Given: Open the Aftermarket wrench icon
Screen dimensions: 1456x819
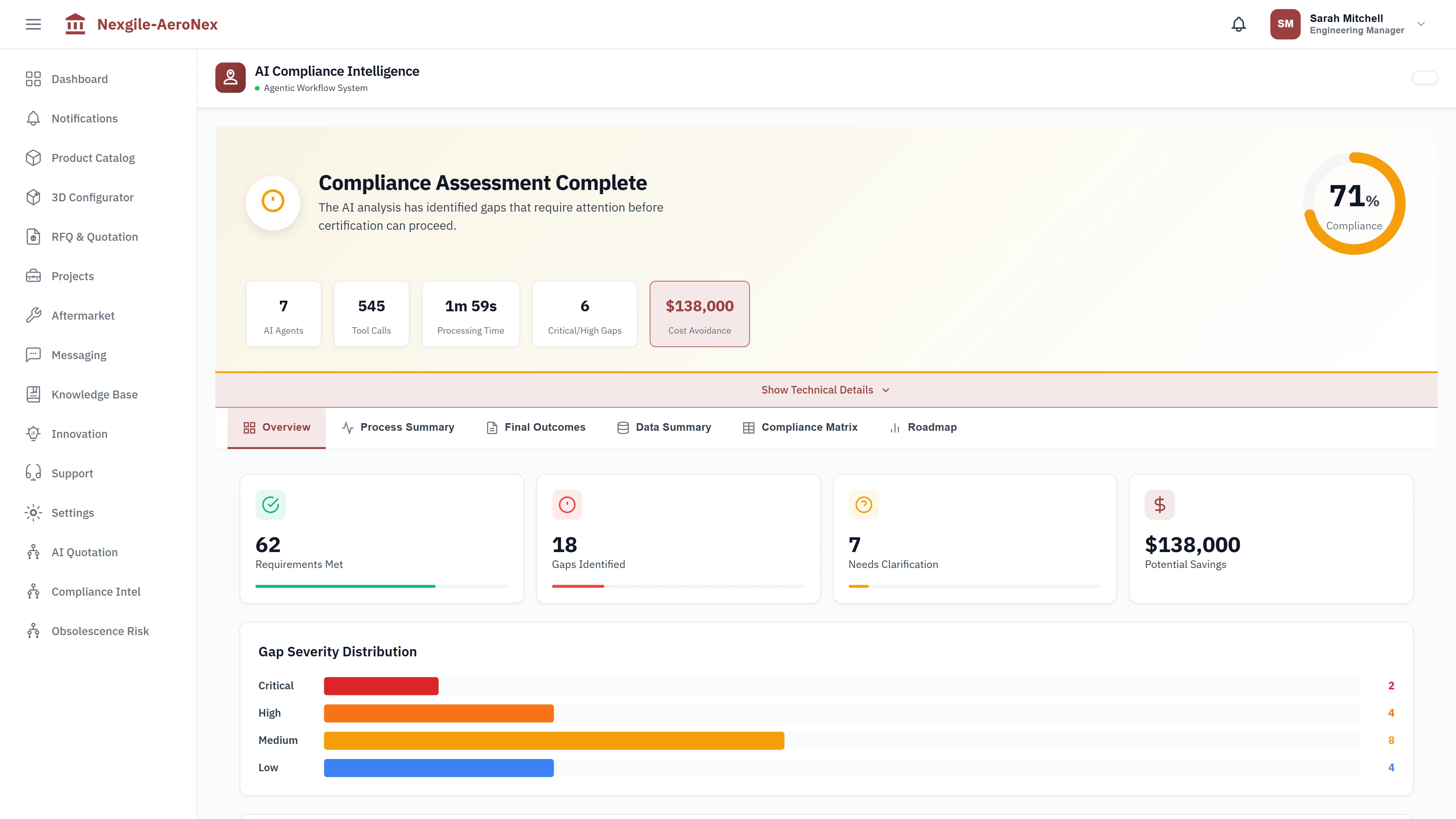Looking at the screenshot, I should click(33, 315).
